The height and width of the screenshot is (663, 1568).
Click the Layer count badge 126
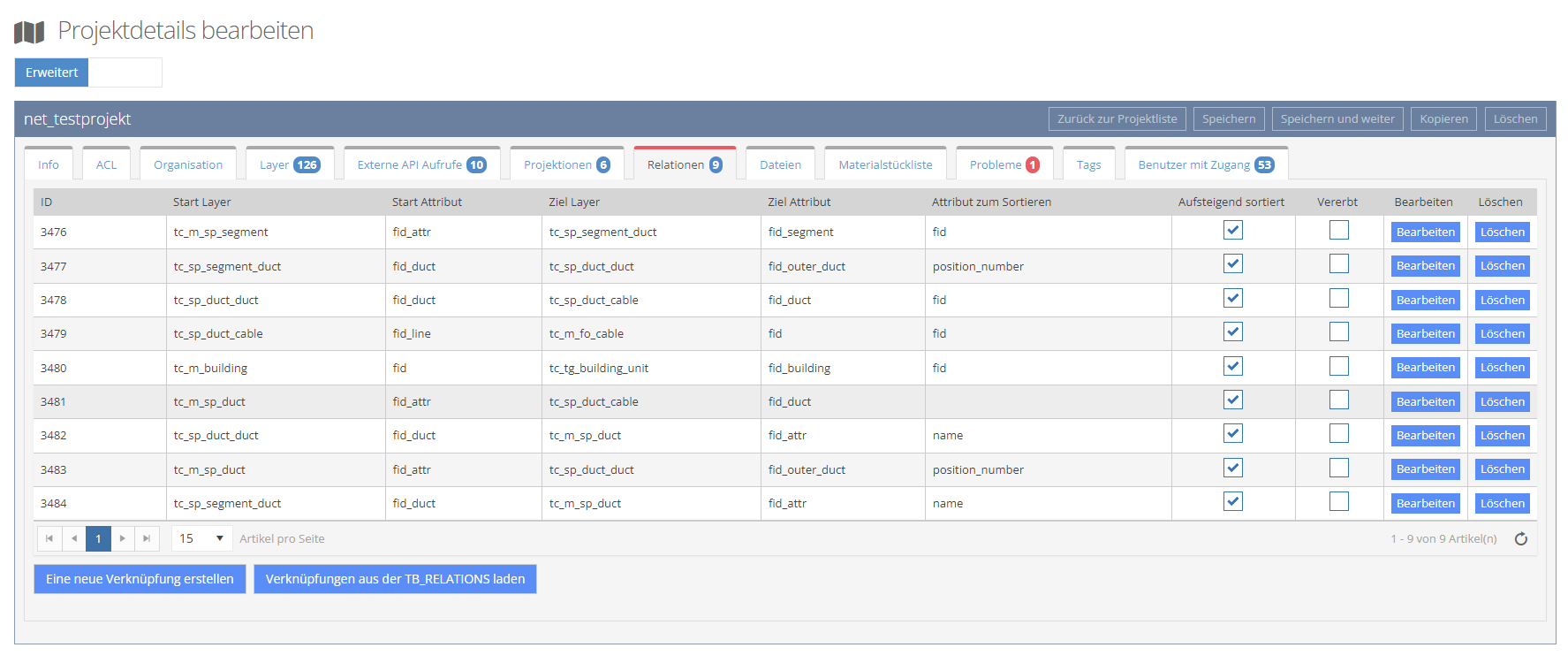click(307, 165)
